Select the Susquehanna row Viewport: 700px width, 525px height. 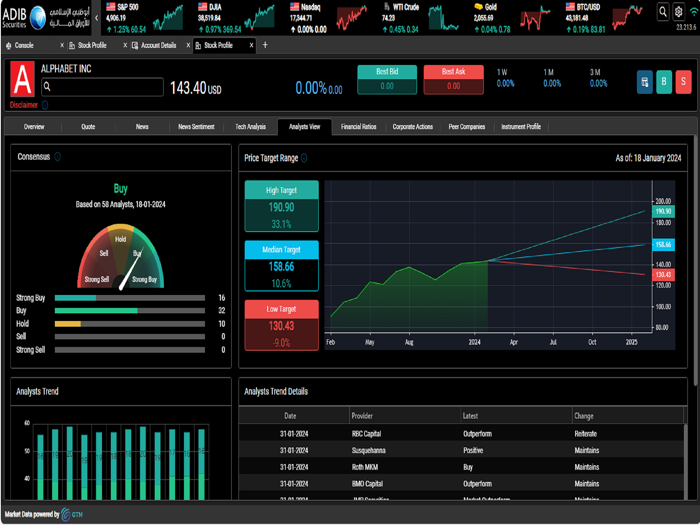coord(461,450)
